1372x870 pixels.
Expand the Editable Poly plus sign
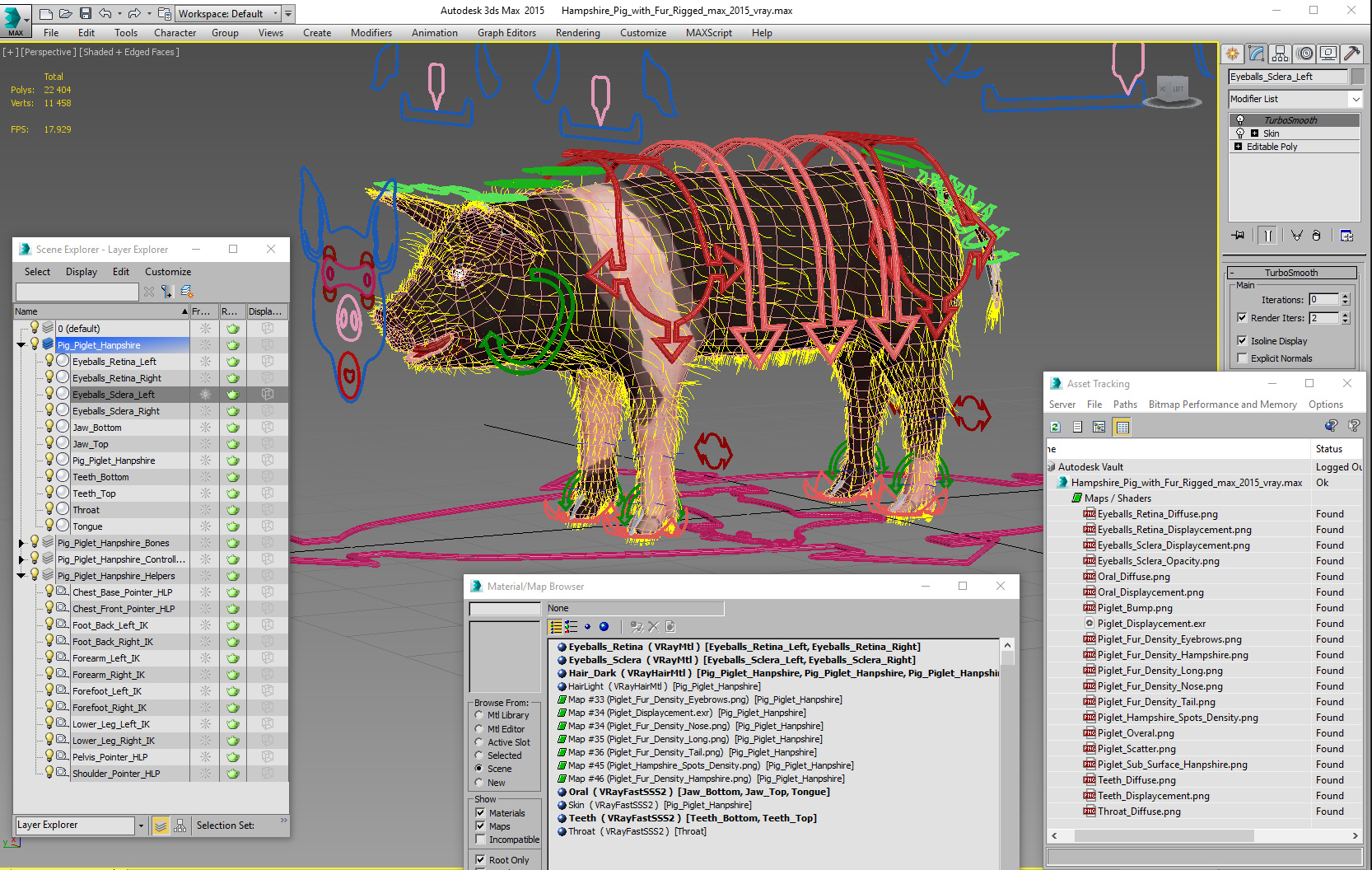[x=1238, y=147]
